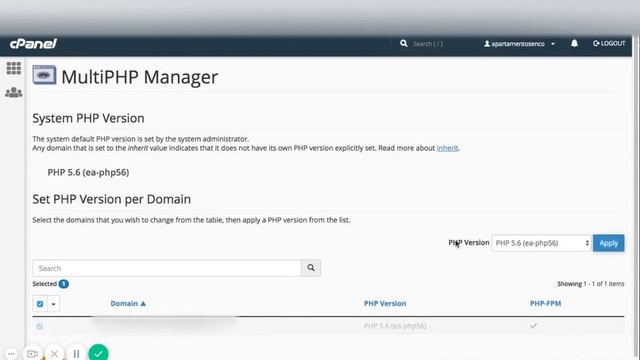This screenshot has height=360, width=640.
Task: Open the select-all dropdown caret
Action: click(53, 304)
